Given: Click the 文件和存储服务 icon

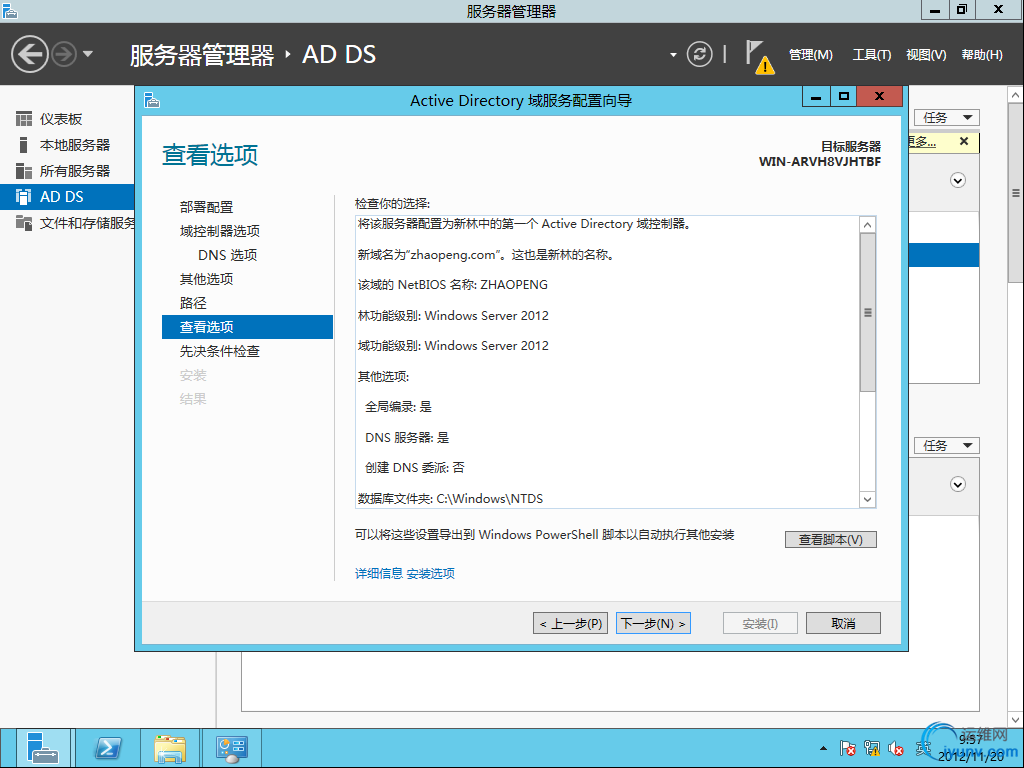Looking at the screenshot, I should pyautogui.click(x=24, y=223).
